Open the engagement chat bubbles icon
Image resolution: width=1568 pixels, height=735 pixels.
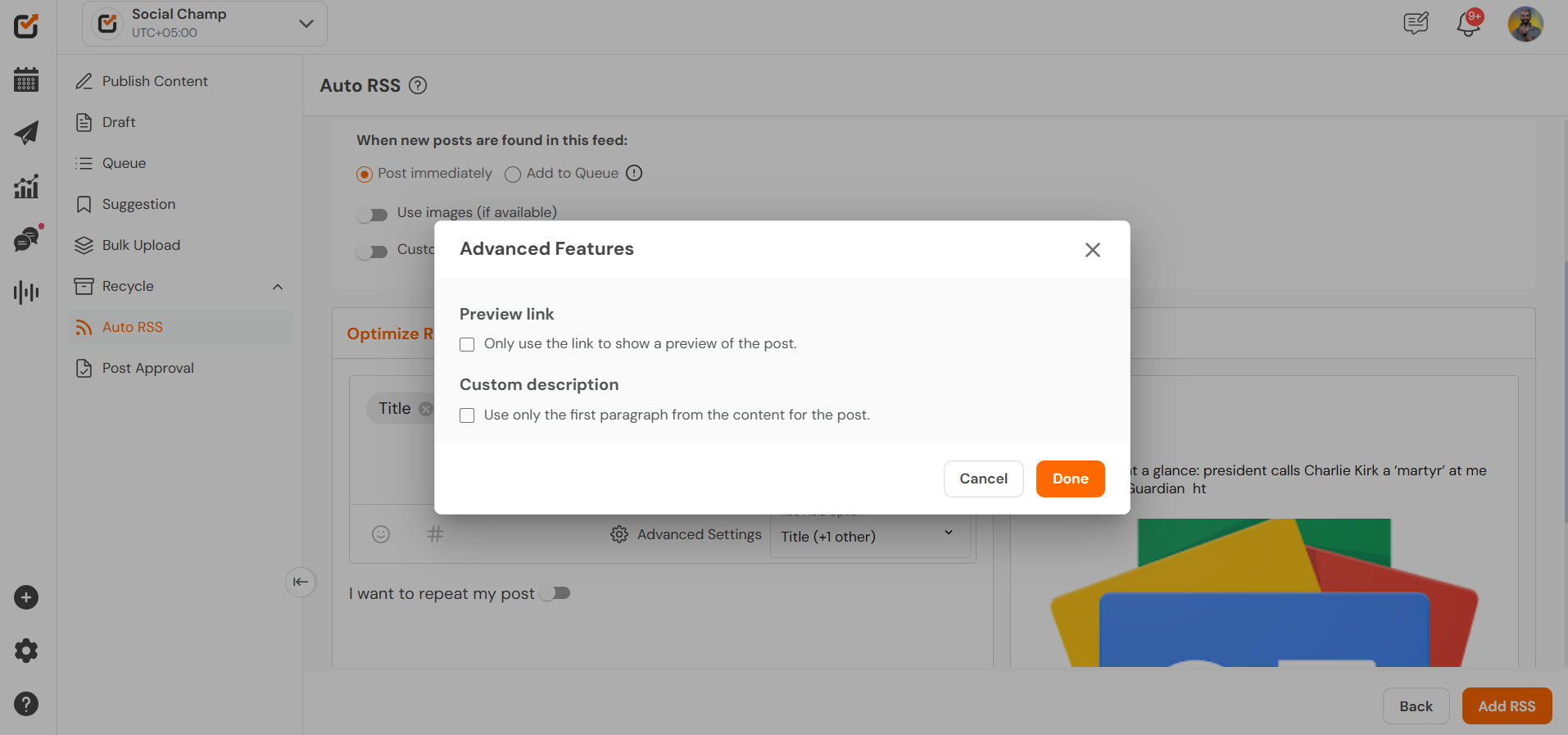click(26, 239)
